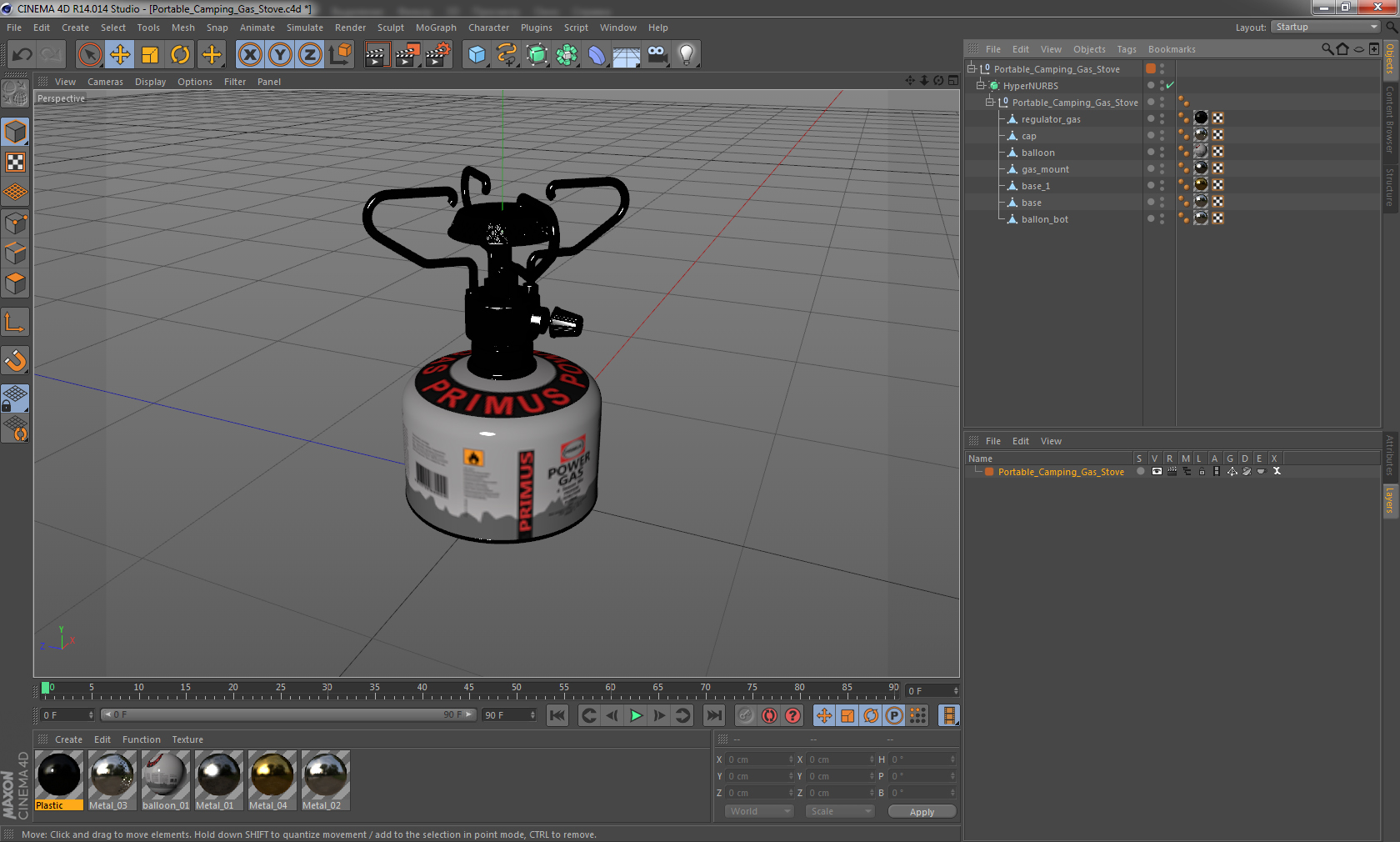Click Make Editable icon in left toolbar
Image resolution: width=1400 pixels, height=842 pixels.
point(15,93)
